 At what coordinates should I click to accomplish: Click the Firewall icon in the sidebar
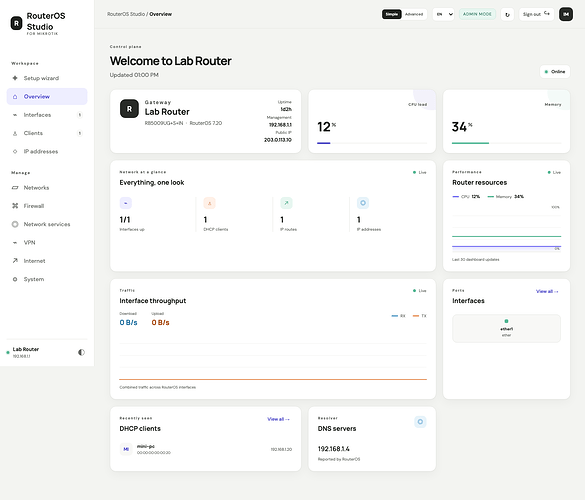pyautogui.click(x=15, y=206)
